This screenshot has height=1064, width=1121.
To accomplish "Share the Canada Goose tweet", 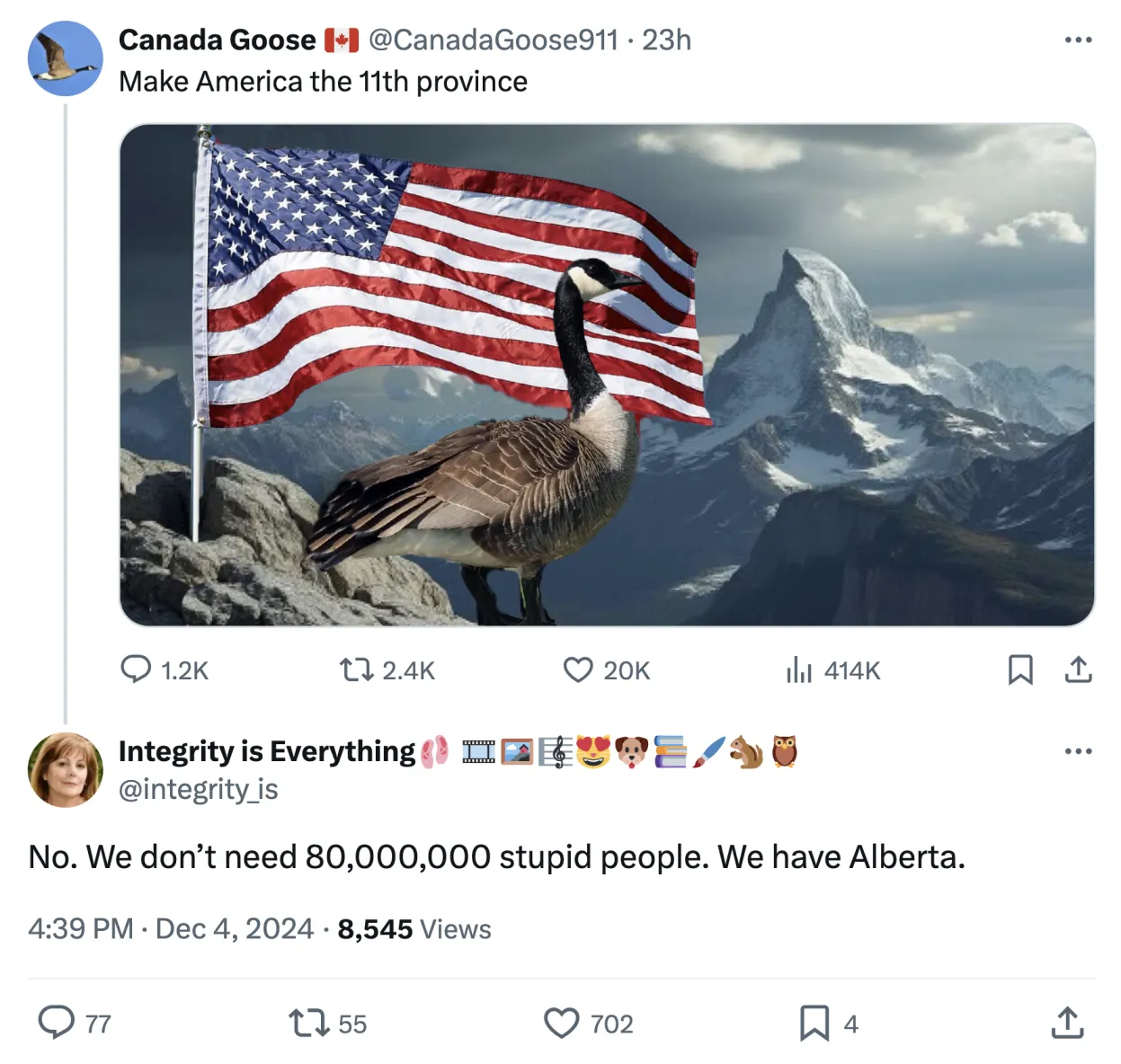I will [x=1078, y=669].
